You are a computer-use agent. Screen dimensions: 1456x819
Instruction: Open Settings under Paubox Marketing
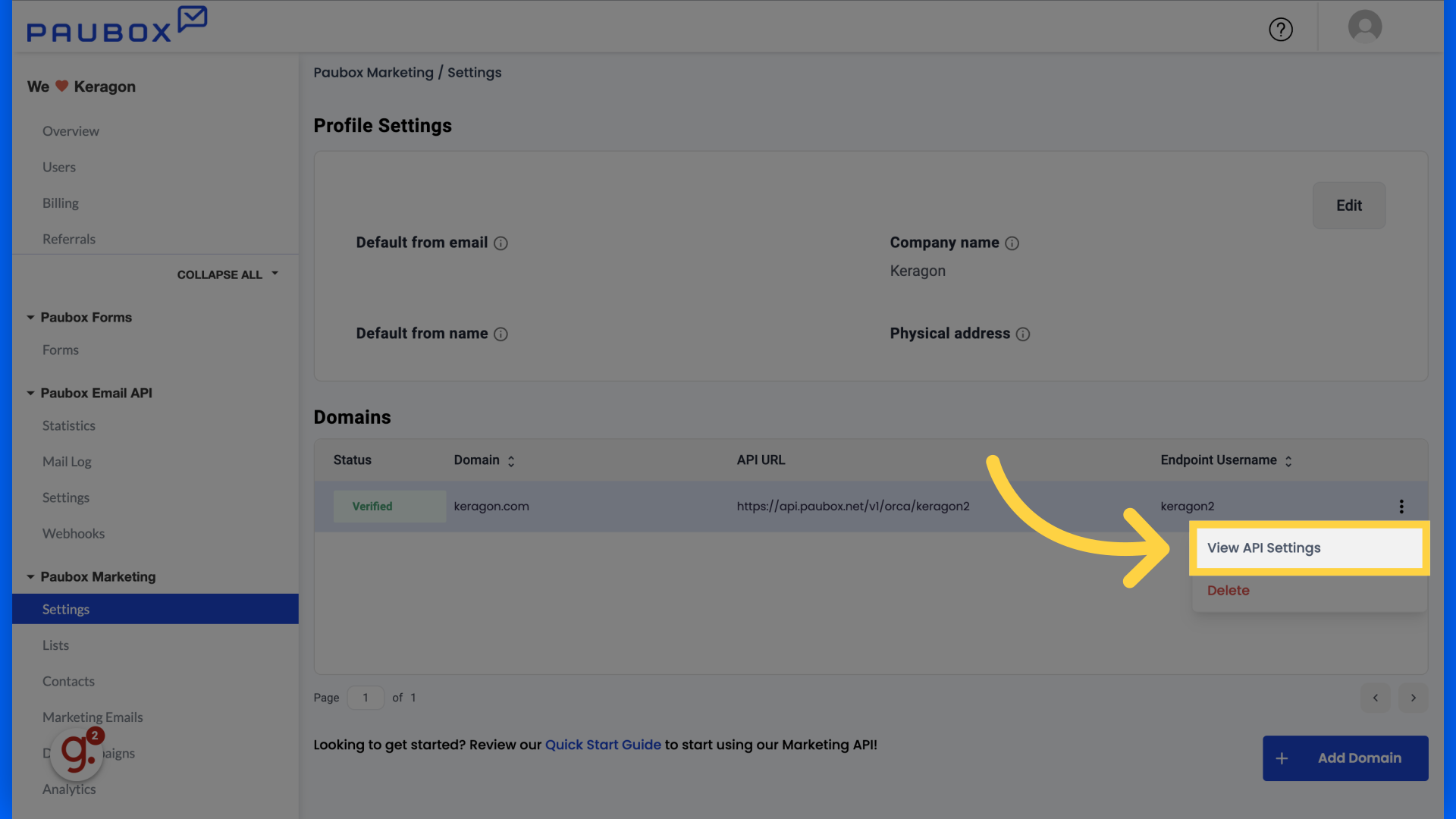155,609
